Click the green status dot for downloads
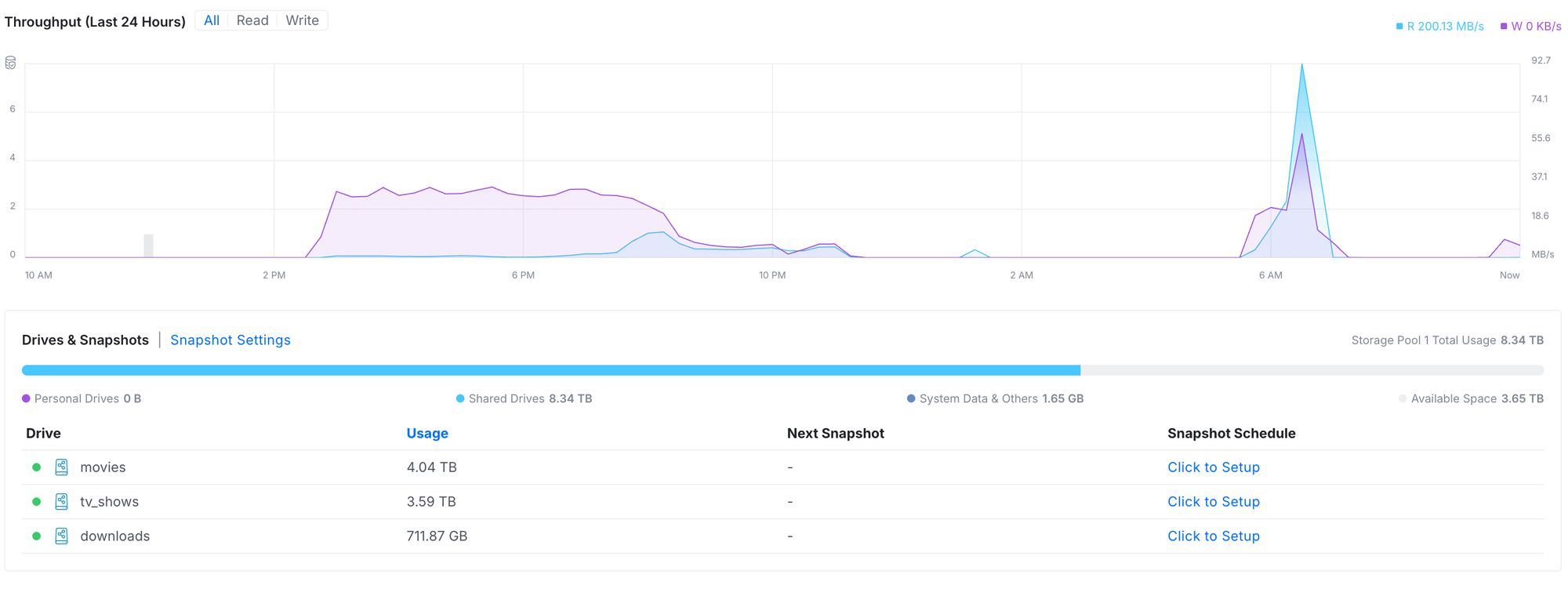1568x607 pixels. pos(36,536)
